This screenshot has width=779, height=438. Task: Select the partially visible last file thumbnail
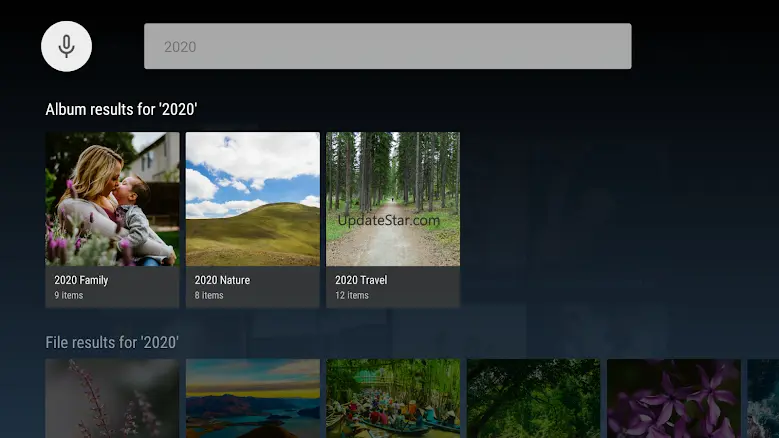point(763,398)
